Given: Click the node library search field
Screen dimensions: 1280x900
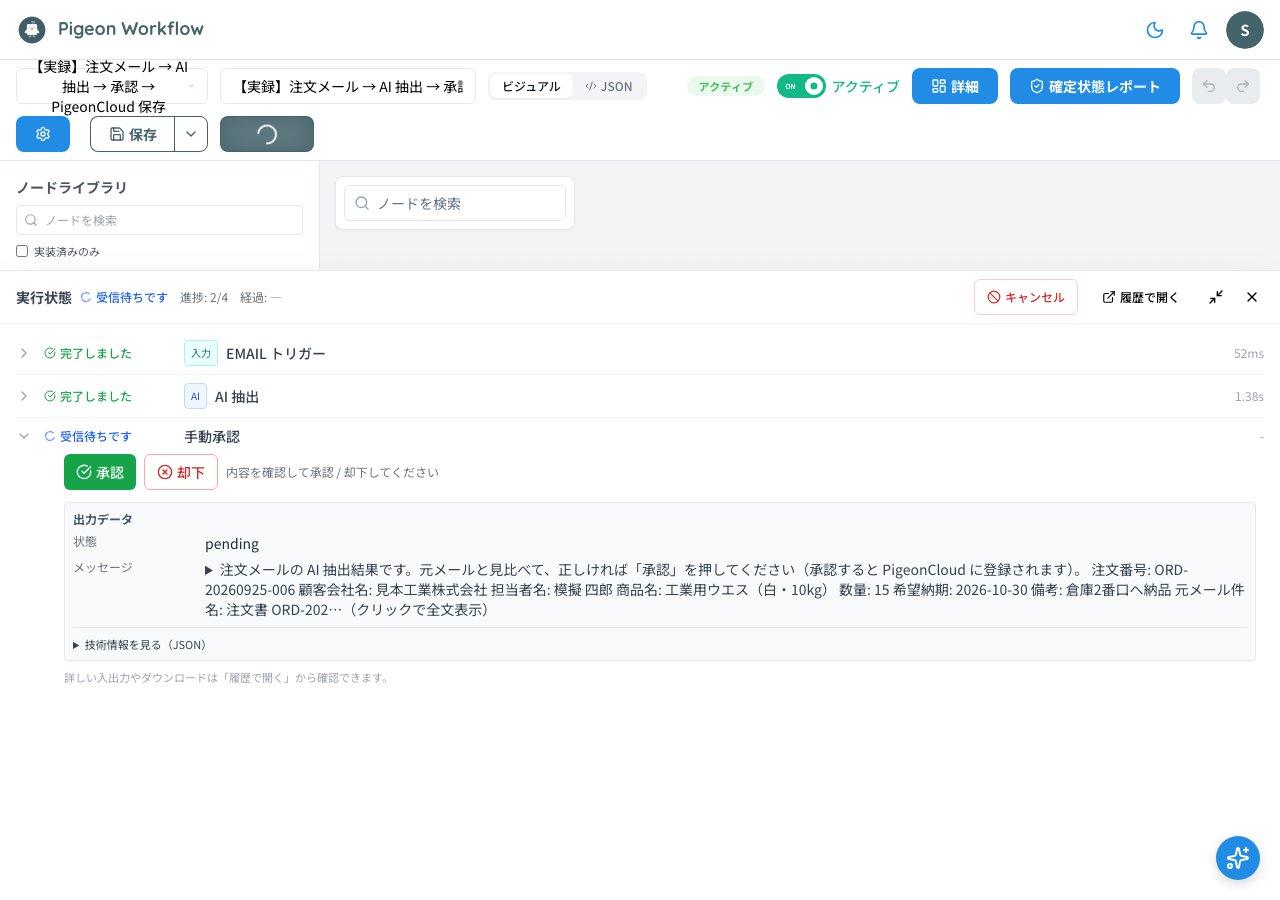Looking at the screenshot, I should pyautogui.click(x=159, y=220).
